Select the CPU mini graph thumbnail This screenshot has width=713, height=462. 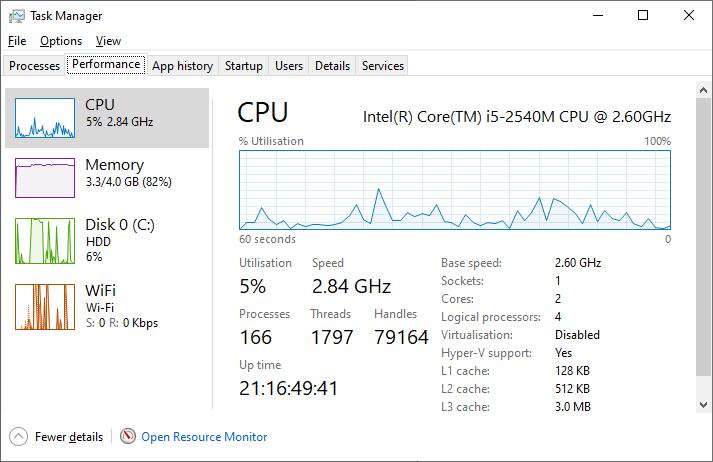click(45, 118)
